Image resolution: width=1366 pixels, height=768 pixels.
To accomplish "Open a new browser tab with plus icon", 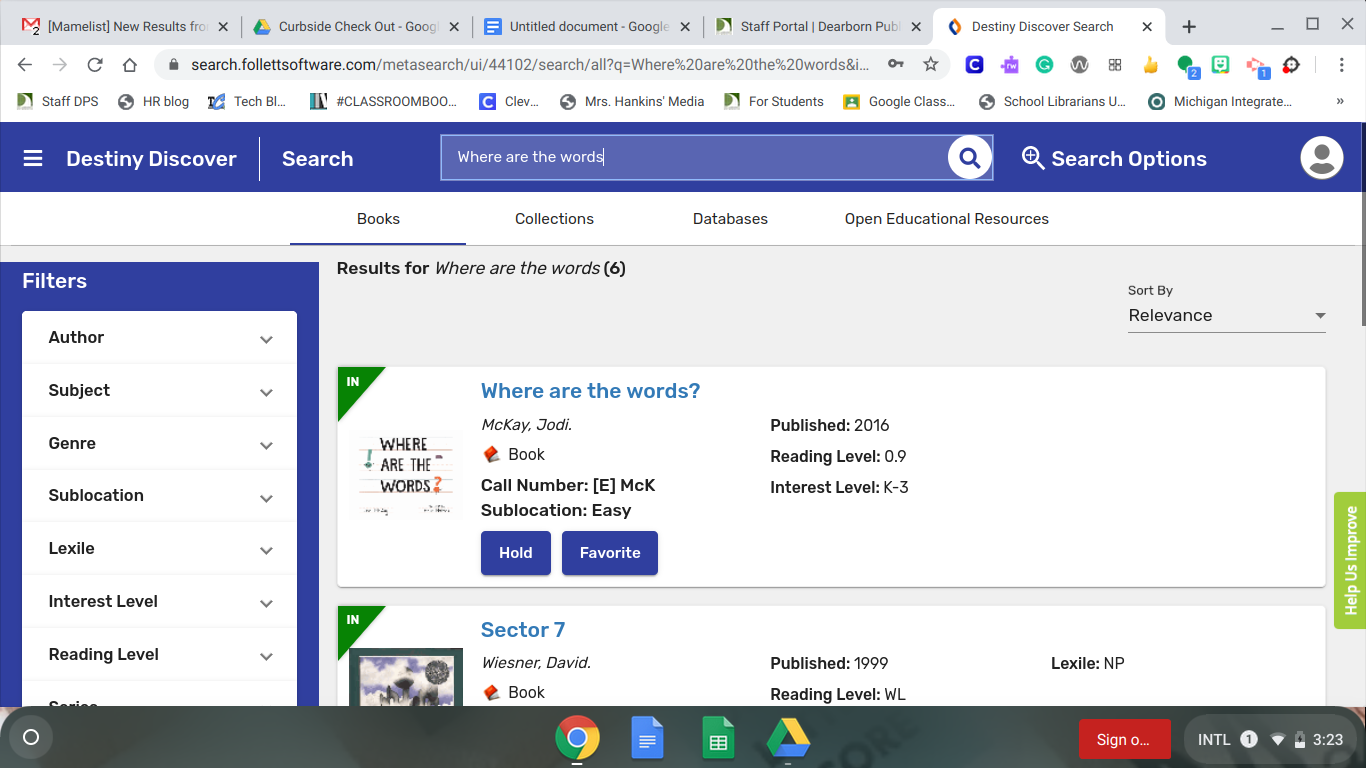I will point(1189,27).
